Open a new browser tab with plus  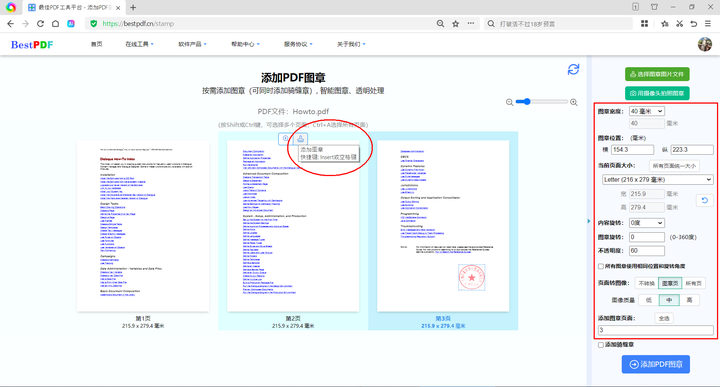coord(133,7)
